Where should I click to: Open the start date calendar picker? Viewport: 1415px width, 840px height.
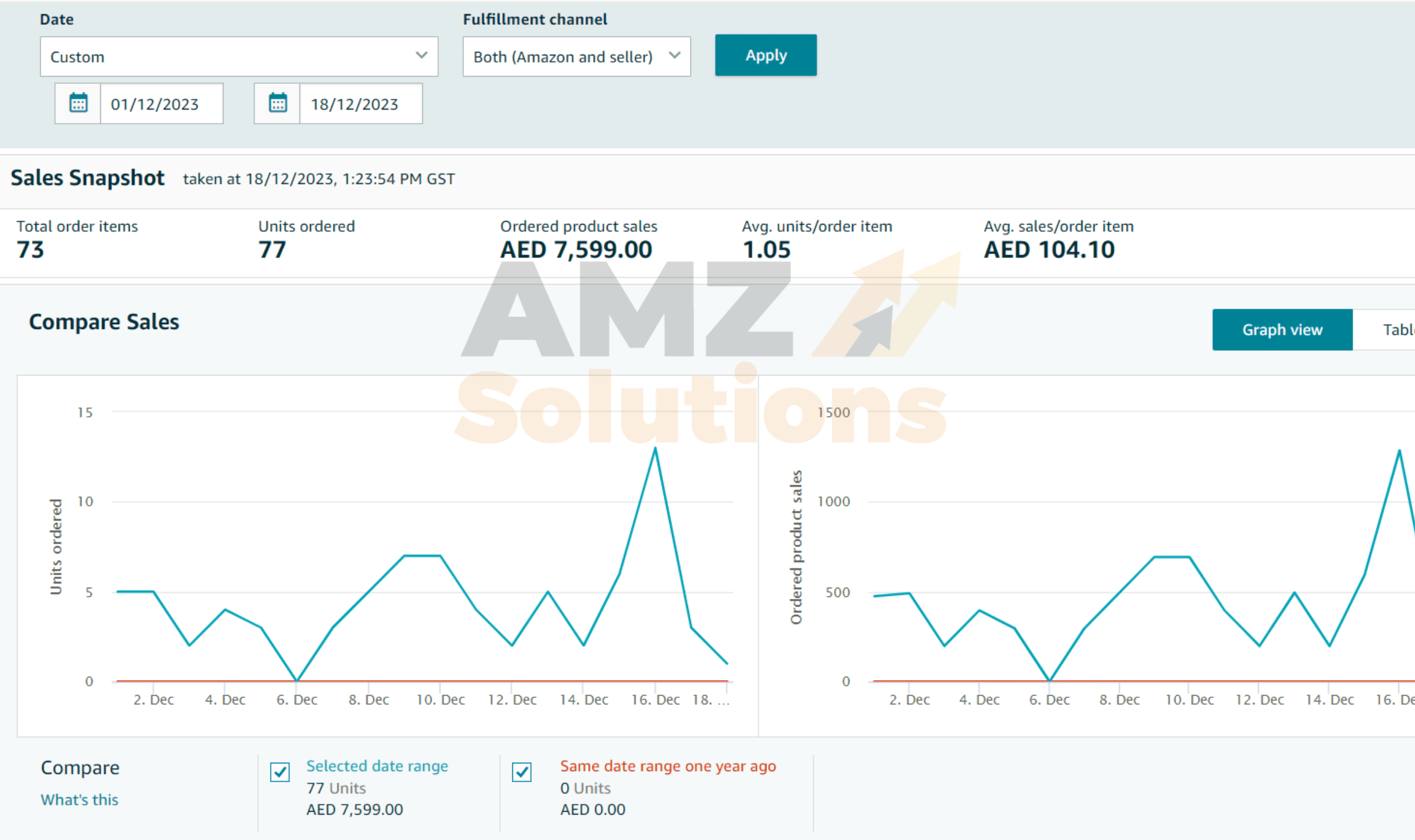(78, 103)
